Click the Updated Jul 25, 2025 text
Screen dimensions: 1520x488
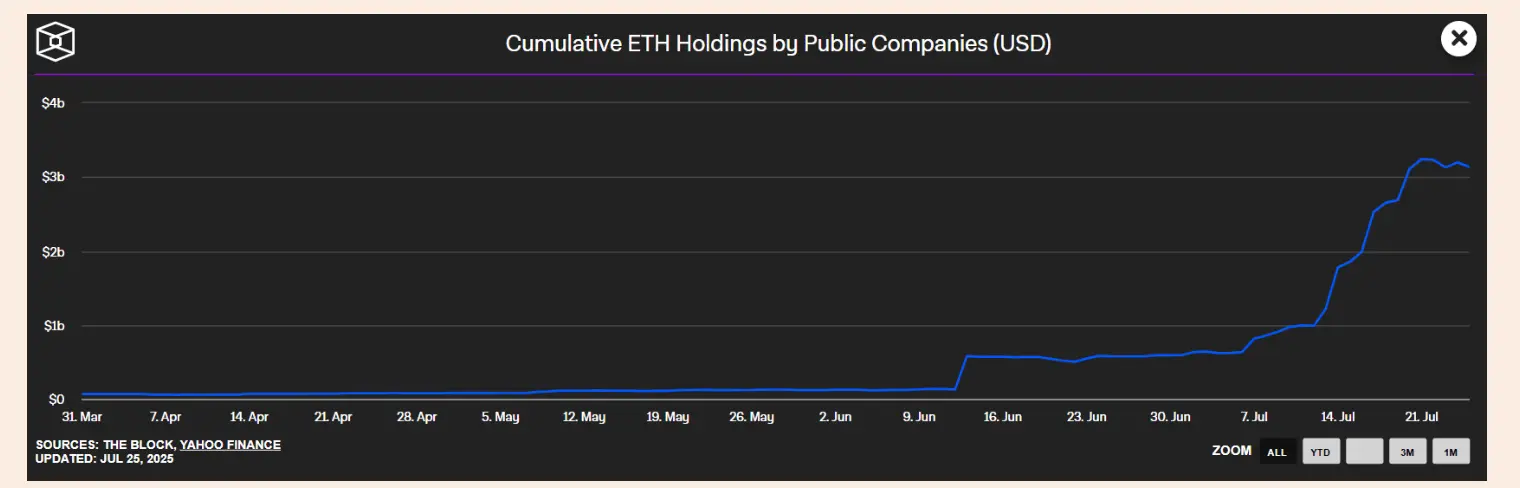[x=105, y=458]
